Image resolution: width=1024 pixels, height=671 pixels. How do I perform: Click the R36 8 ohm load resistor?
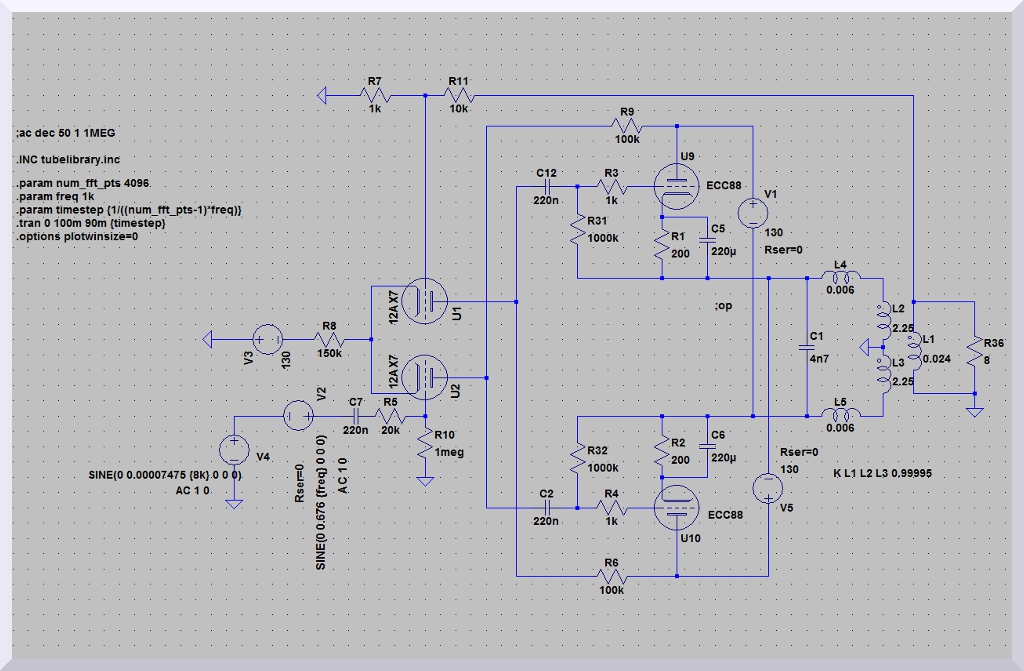975,349
